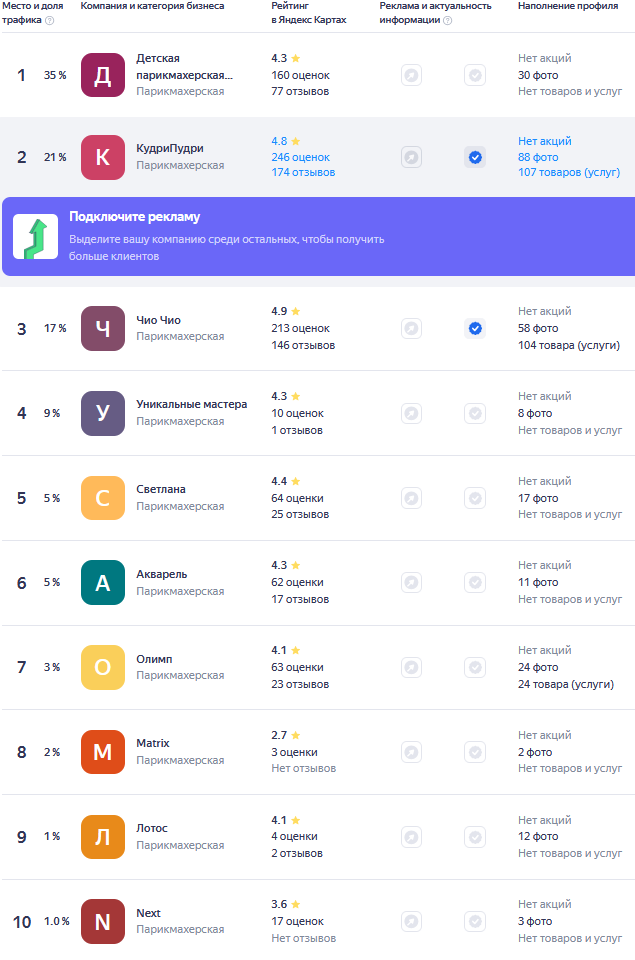Open the '246 оценок' link for КудриПудри
Screen dimensions: 635x960
coord(301,157)
